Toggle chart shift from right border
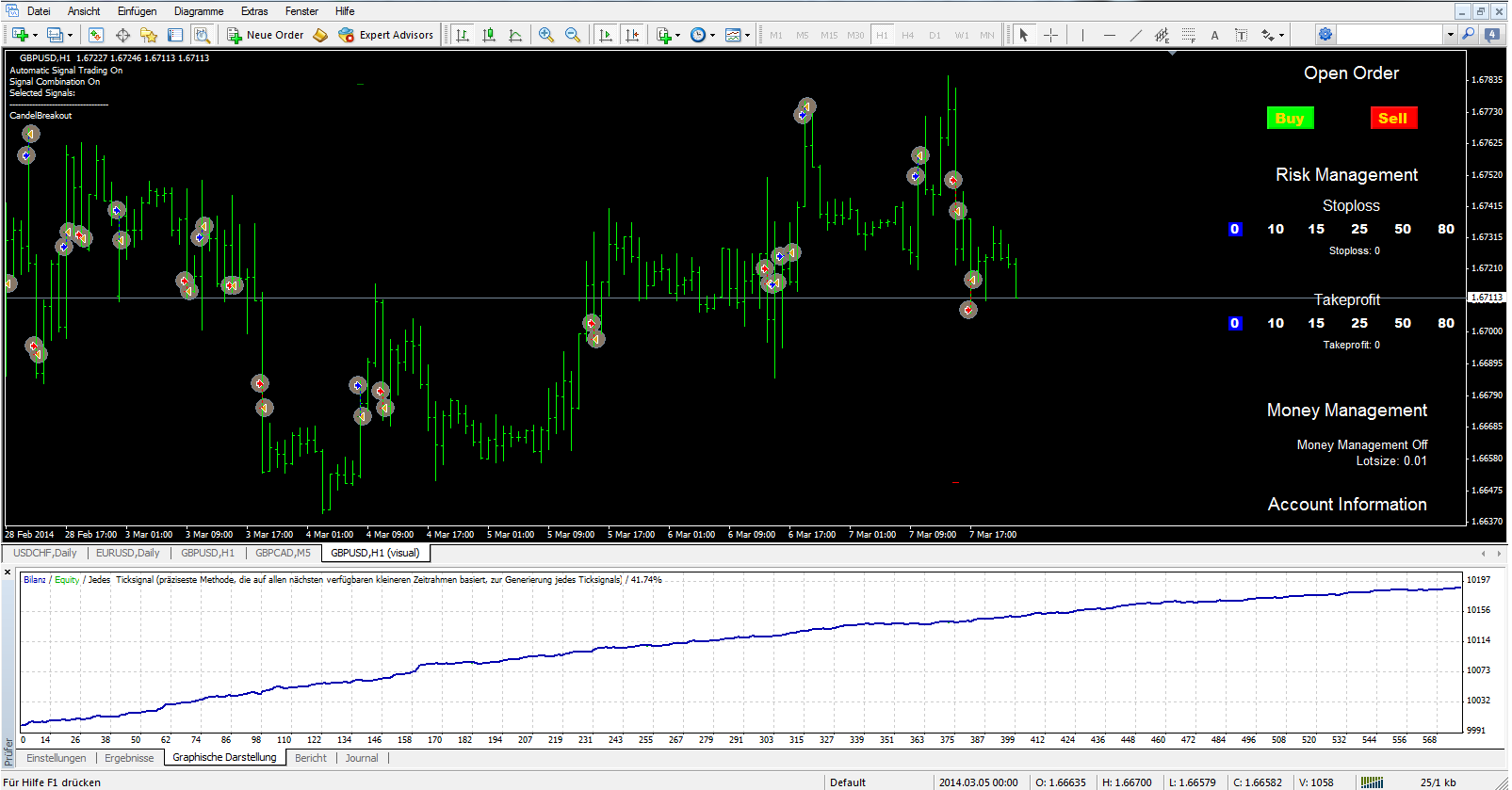Screen dimensions: 1512x790 [631, 35]
